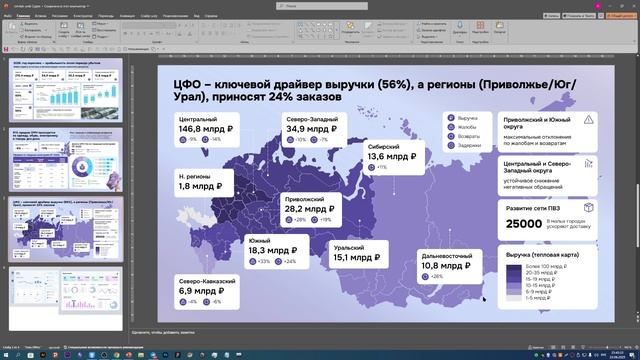The image size is (640, 360).
Task: Select box icon on Развитие сети ПВЗ card
Action: tap(588, 207)
